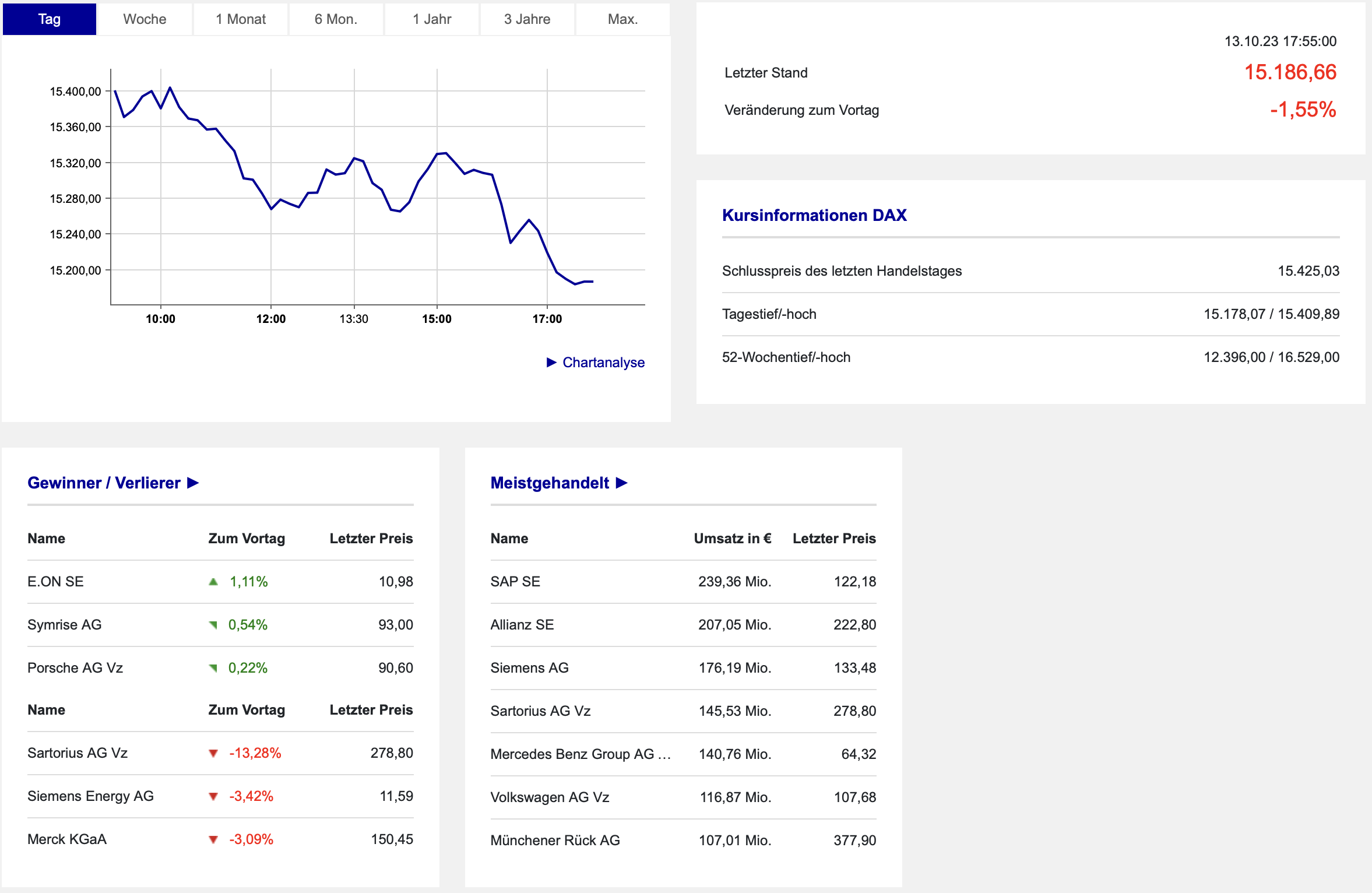The height and width of the screenshot is (893, 1372).
Task: Click the arrow icon beside Gewinner / Verlierer
Action: point(193,483)
